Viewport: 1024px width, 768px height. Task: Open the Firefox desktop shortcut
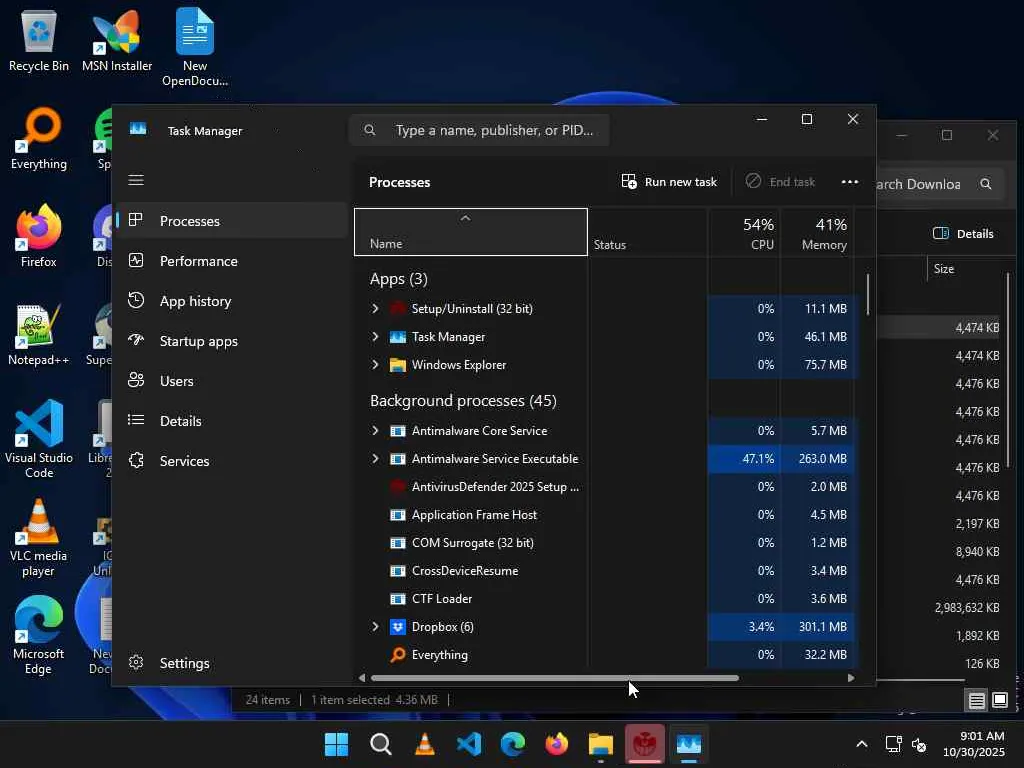tap(39, 236)
